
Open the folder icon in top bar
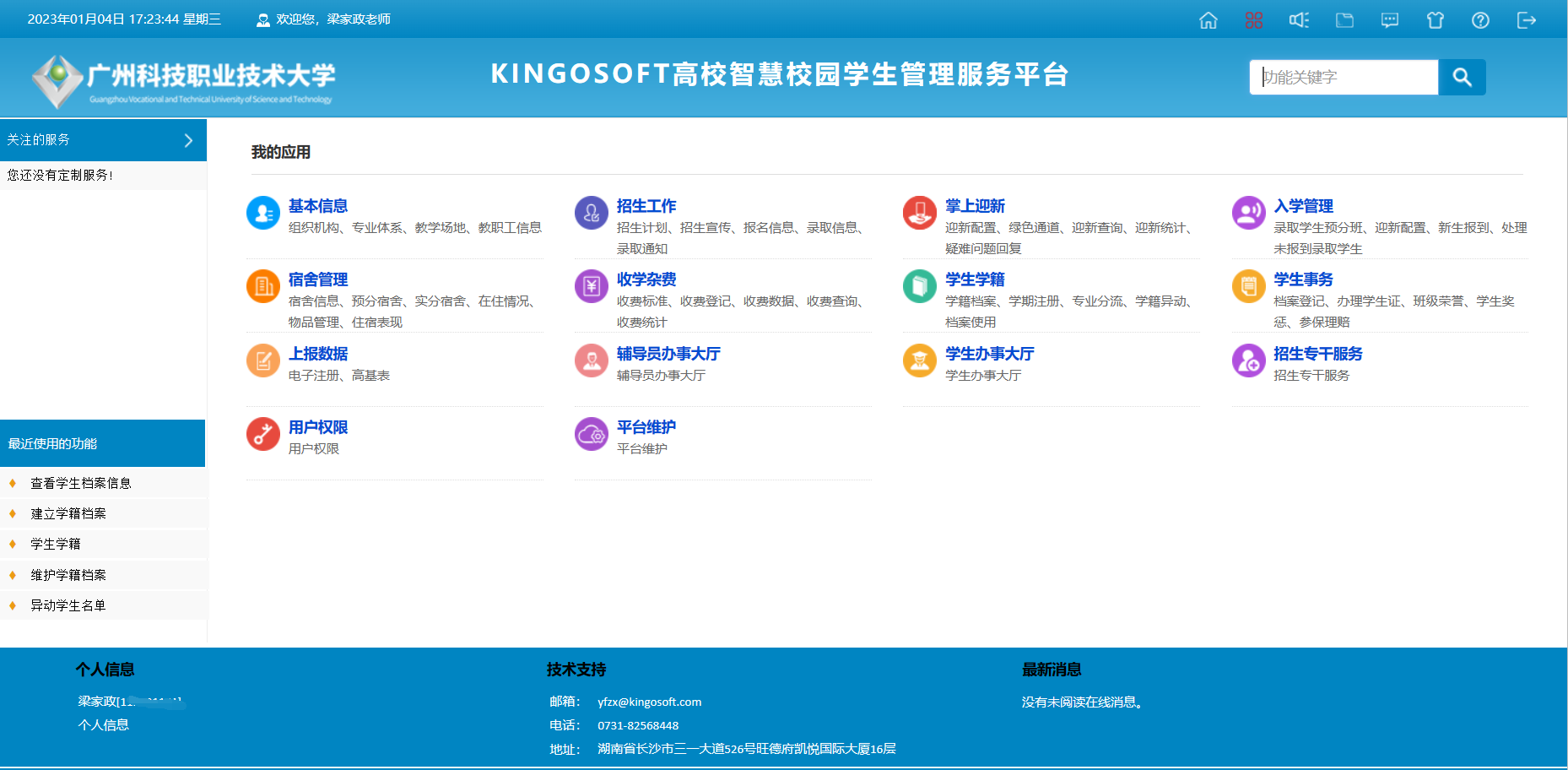tap(1344, 20)
